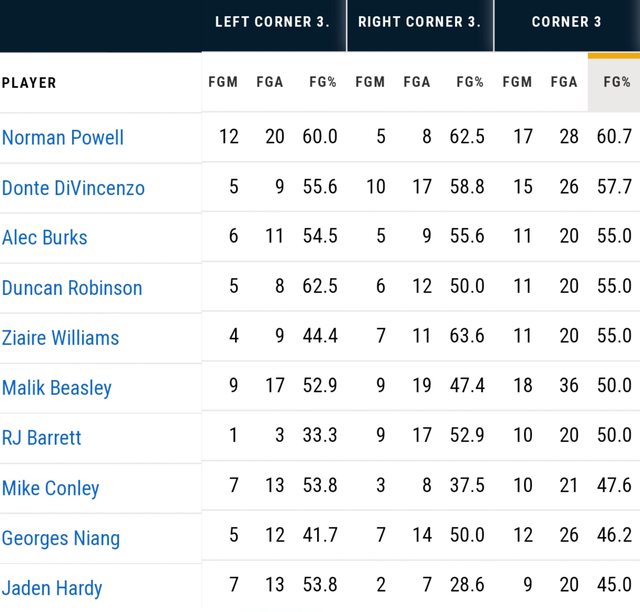This screenshot has height=612, width=640.
Task: Sort the table by PLAYER column header
Action: [x=30, y=82]
